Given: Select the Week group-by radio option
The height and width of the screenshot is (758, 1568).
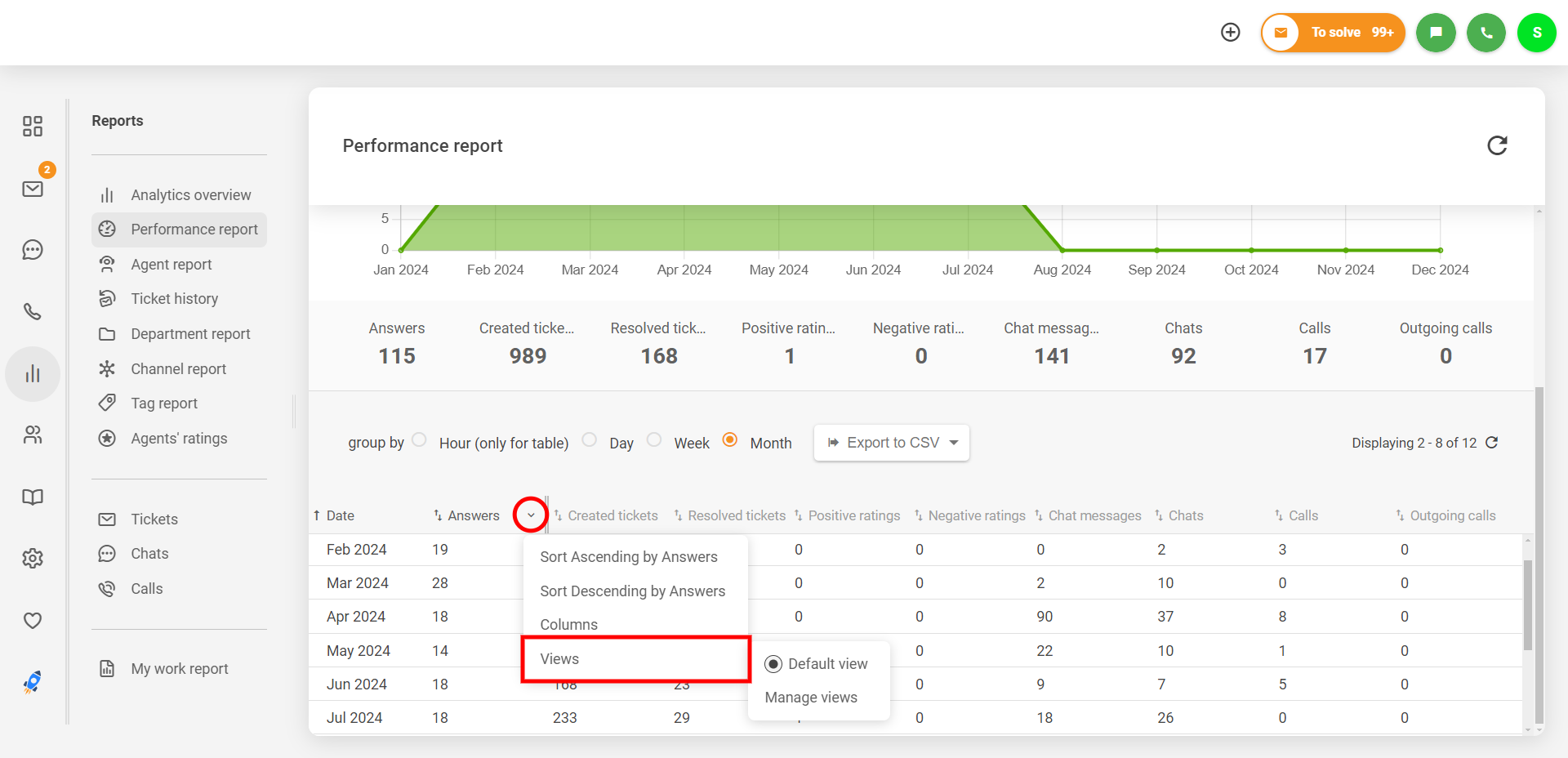Looking at the screenshot, I should tap(654, 440).
